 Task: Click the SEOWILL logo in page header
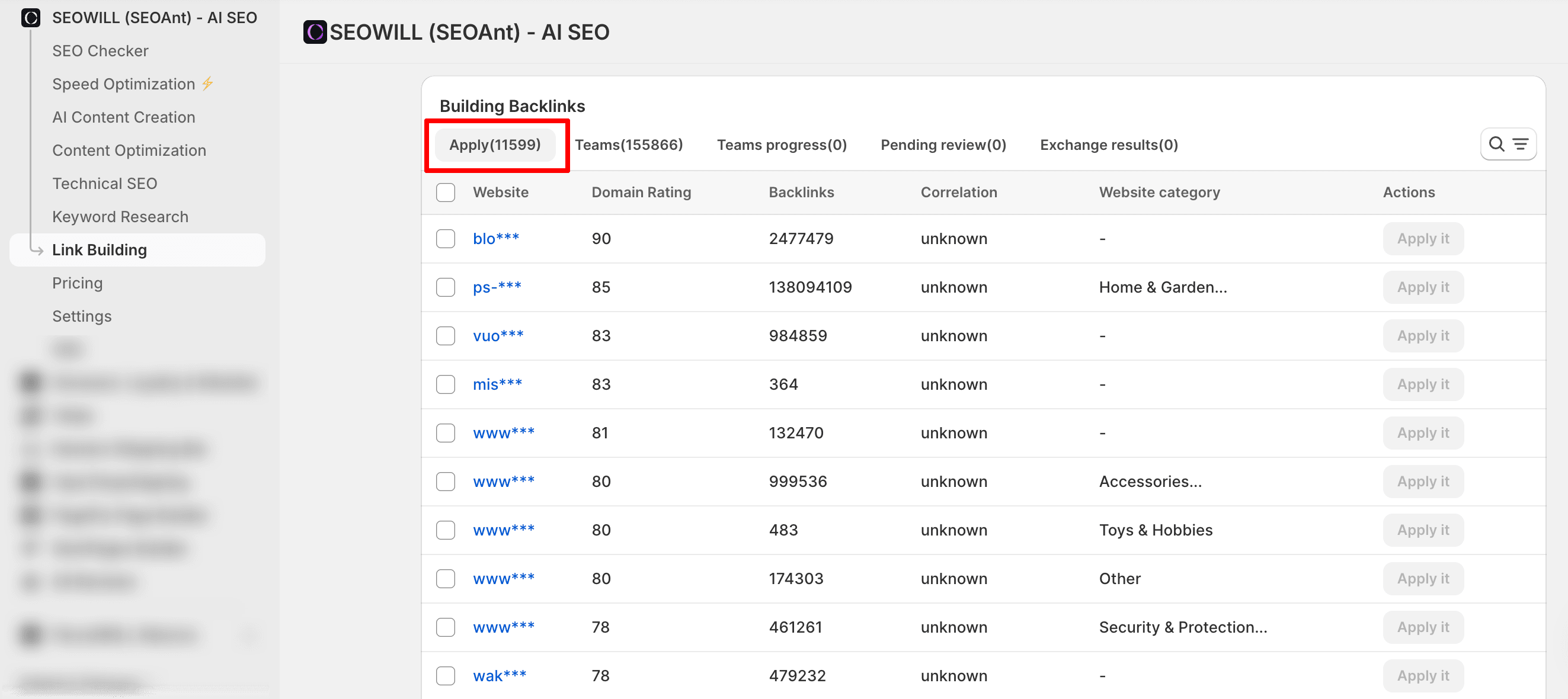[x=315, y=32]
